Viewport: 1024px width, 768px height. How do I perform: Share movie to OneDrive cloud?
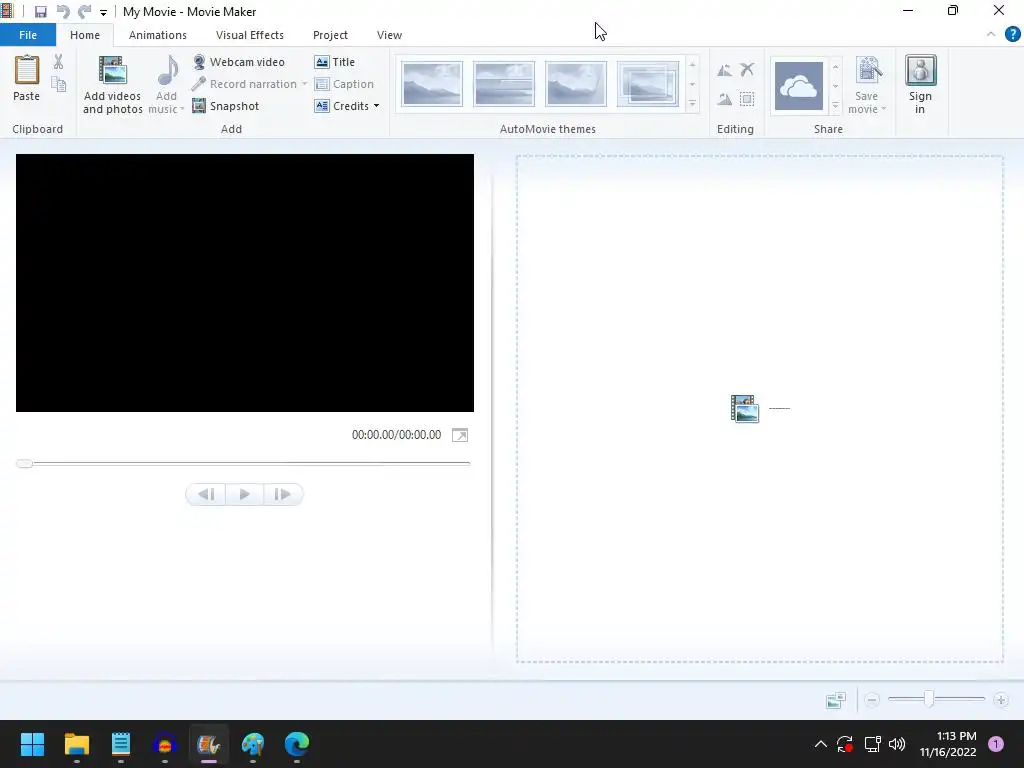coord(799,86)
